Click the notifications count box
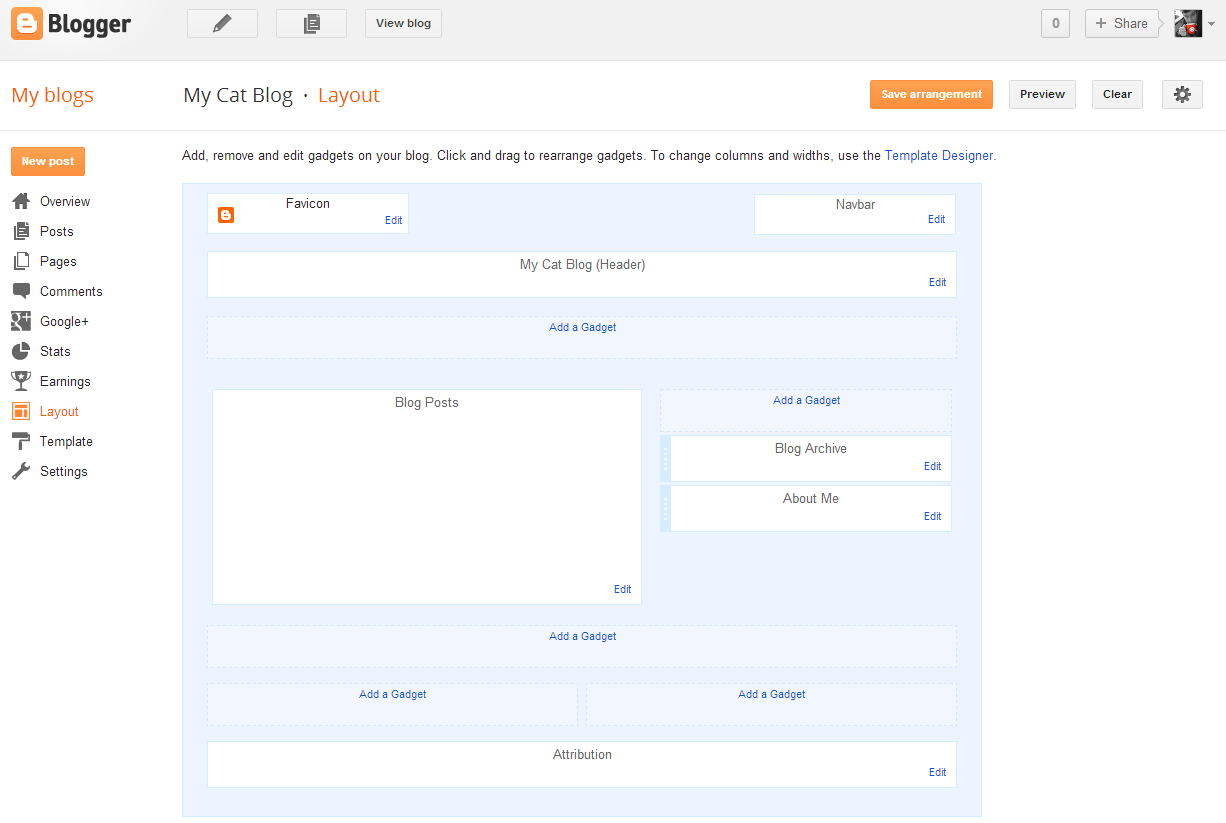This screenshot has width=1226, height=823. (x=1055, y=24)
